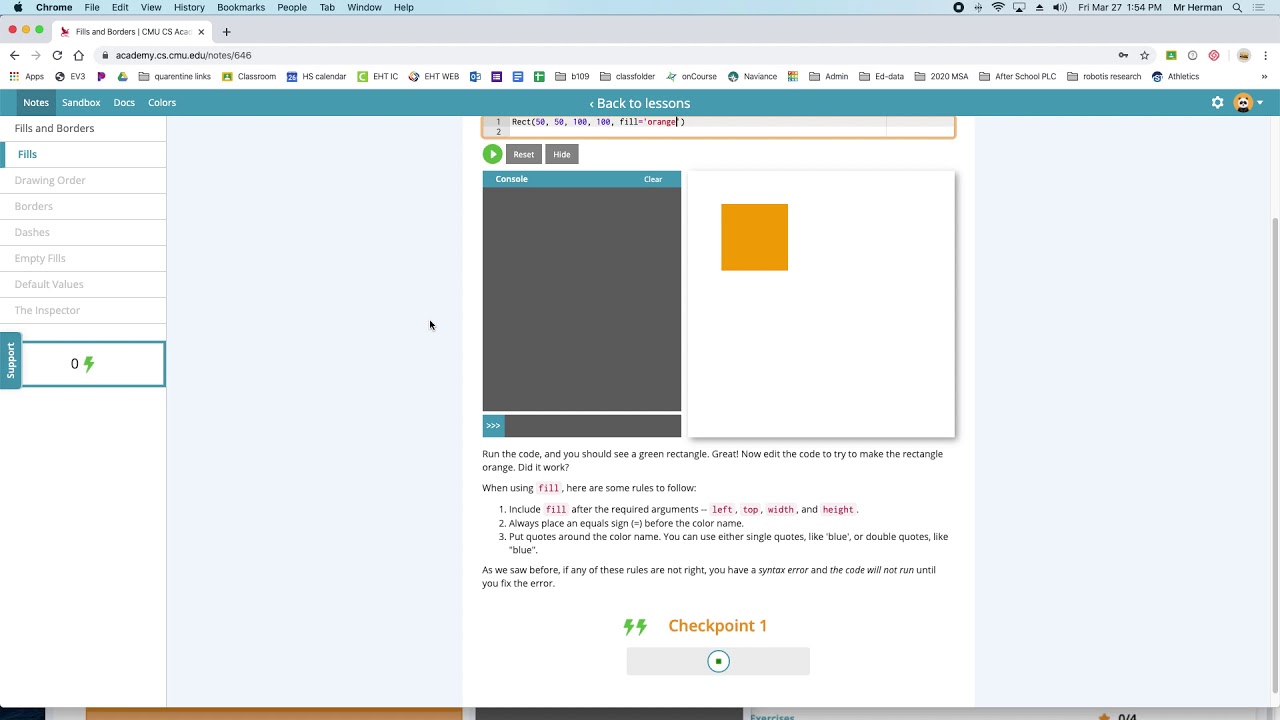Screen dimensions: 1280x720
Task: Select the Notes tab
Action: (x=36, y=102)
